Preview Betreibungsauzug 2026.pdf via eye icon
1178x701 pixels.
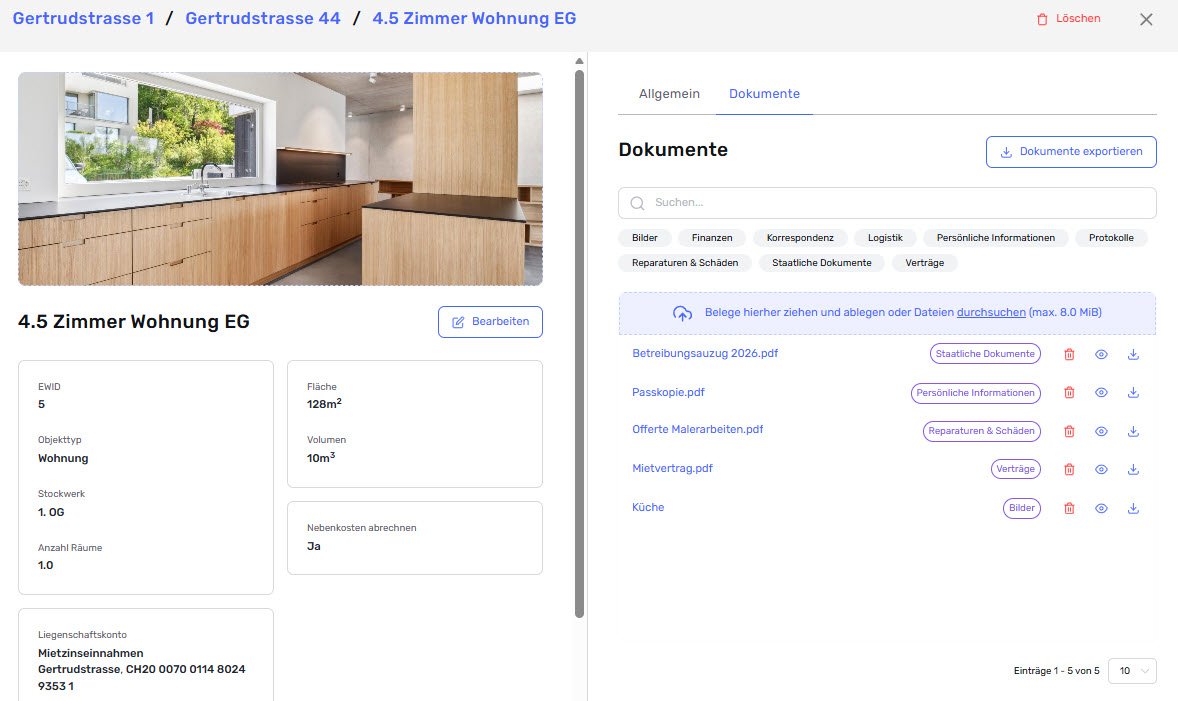click(x=1101, y=354)
